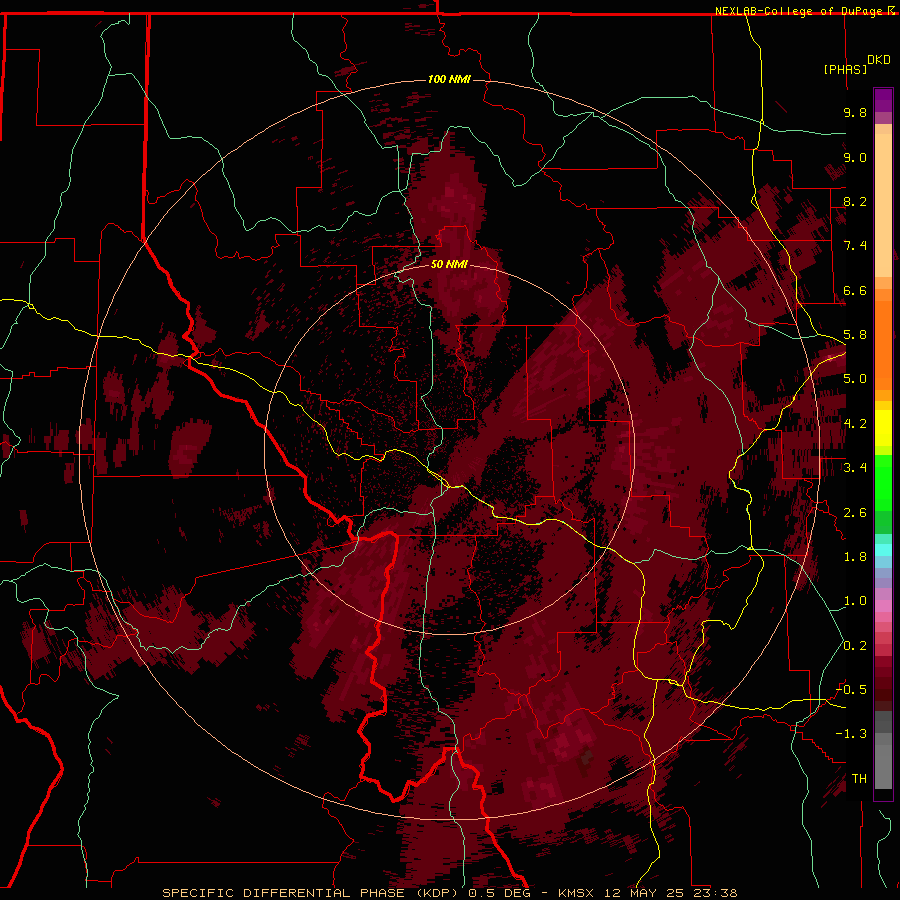This screenshot has width=900, height=900.
Task: Click the 0.2 scale value
Action: (855, 646)
